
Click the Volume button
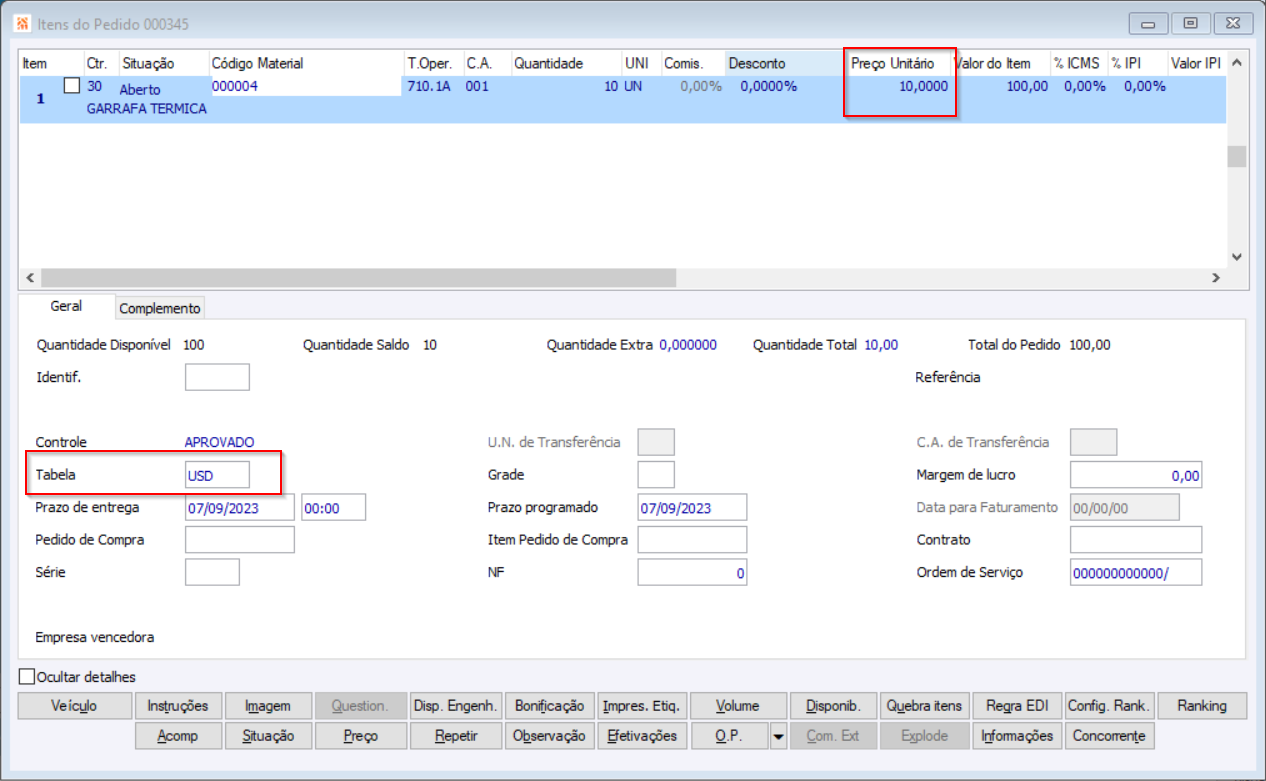(x=738, y=706)
